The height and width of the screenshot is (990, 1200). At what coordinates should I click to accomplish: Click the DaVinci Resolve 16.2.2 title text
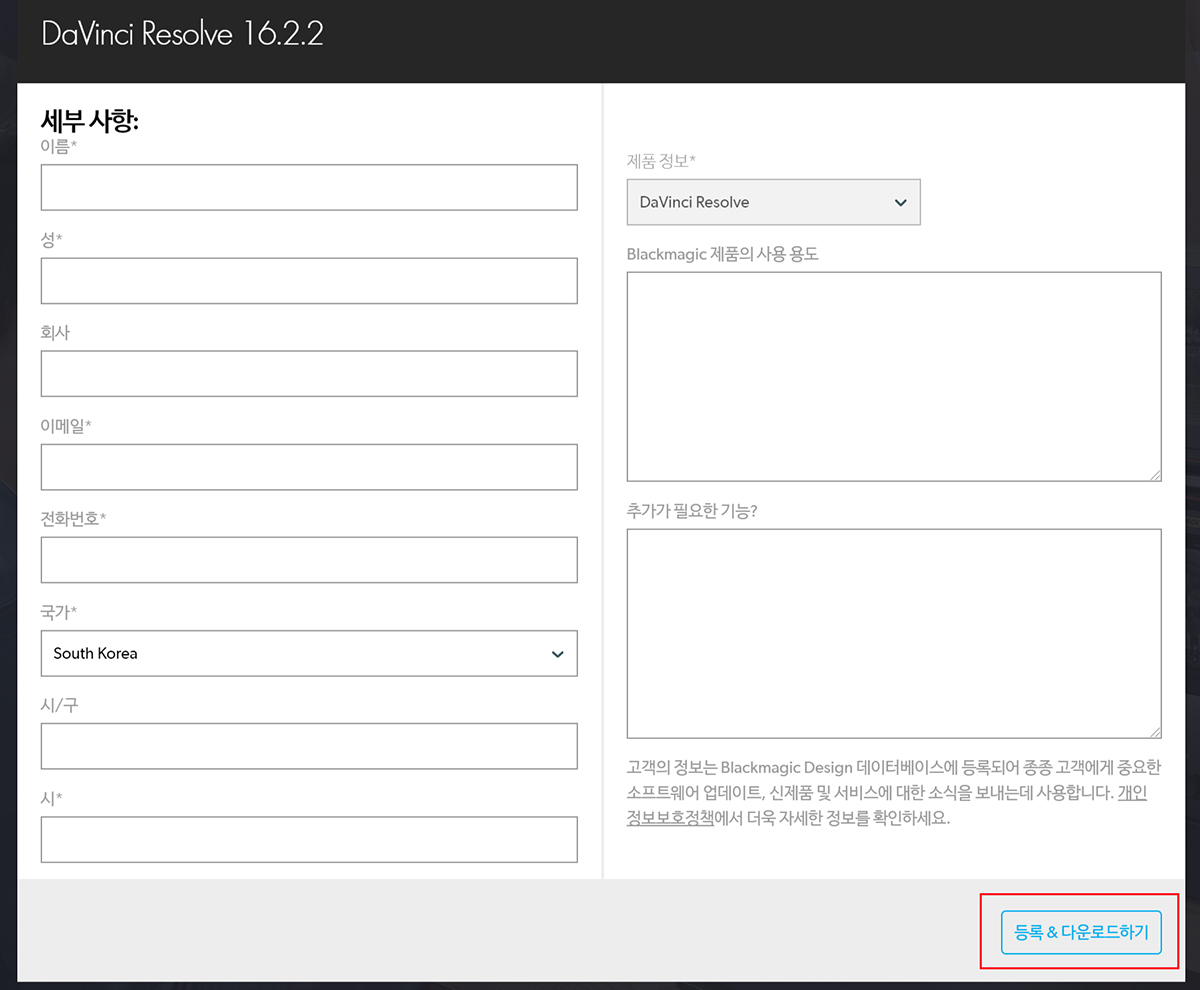click(182, 34)
